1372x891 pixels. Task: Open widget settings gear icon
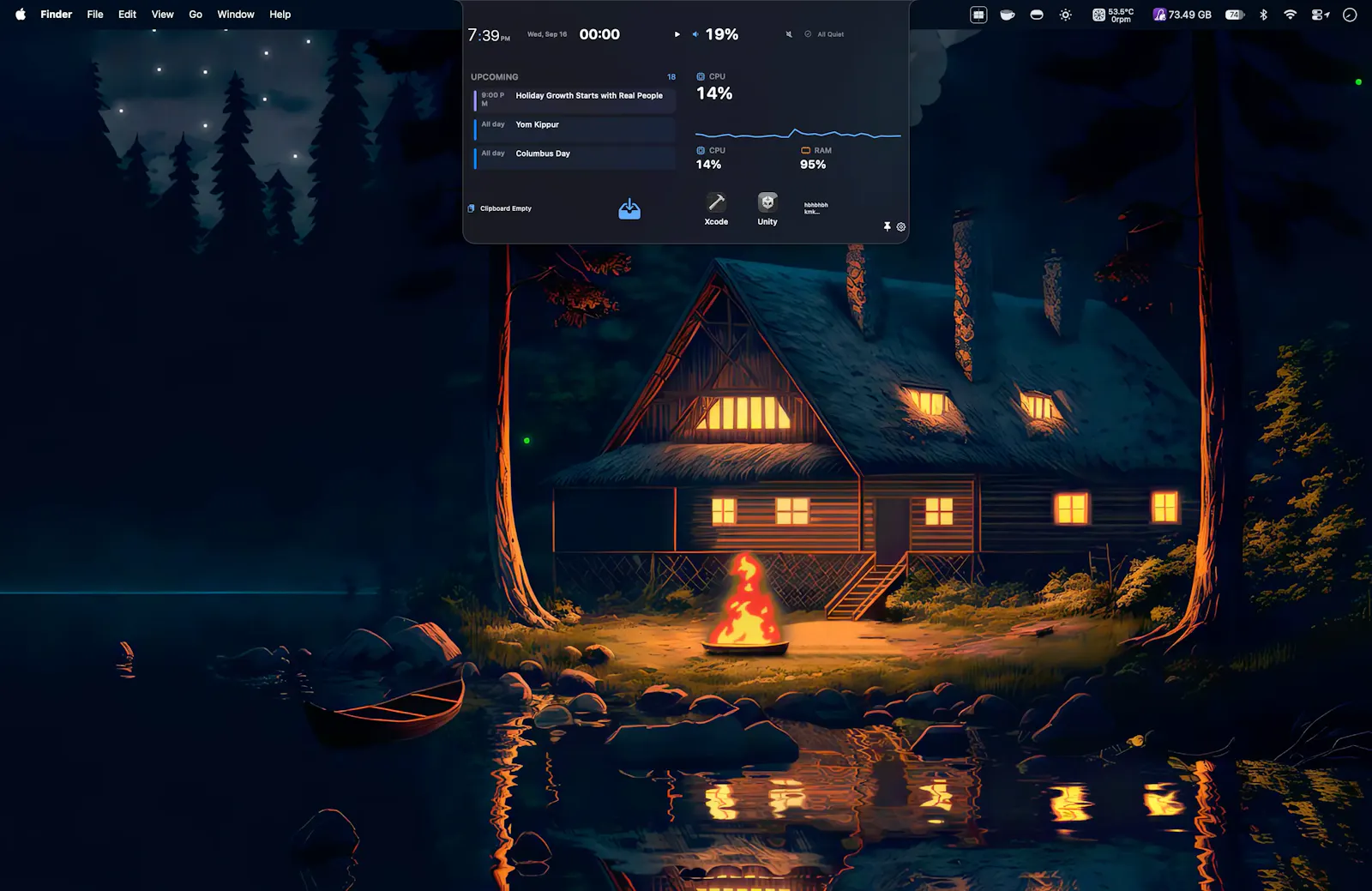point(901,226)
